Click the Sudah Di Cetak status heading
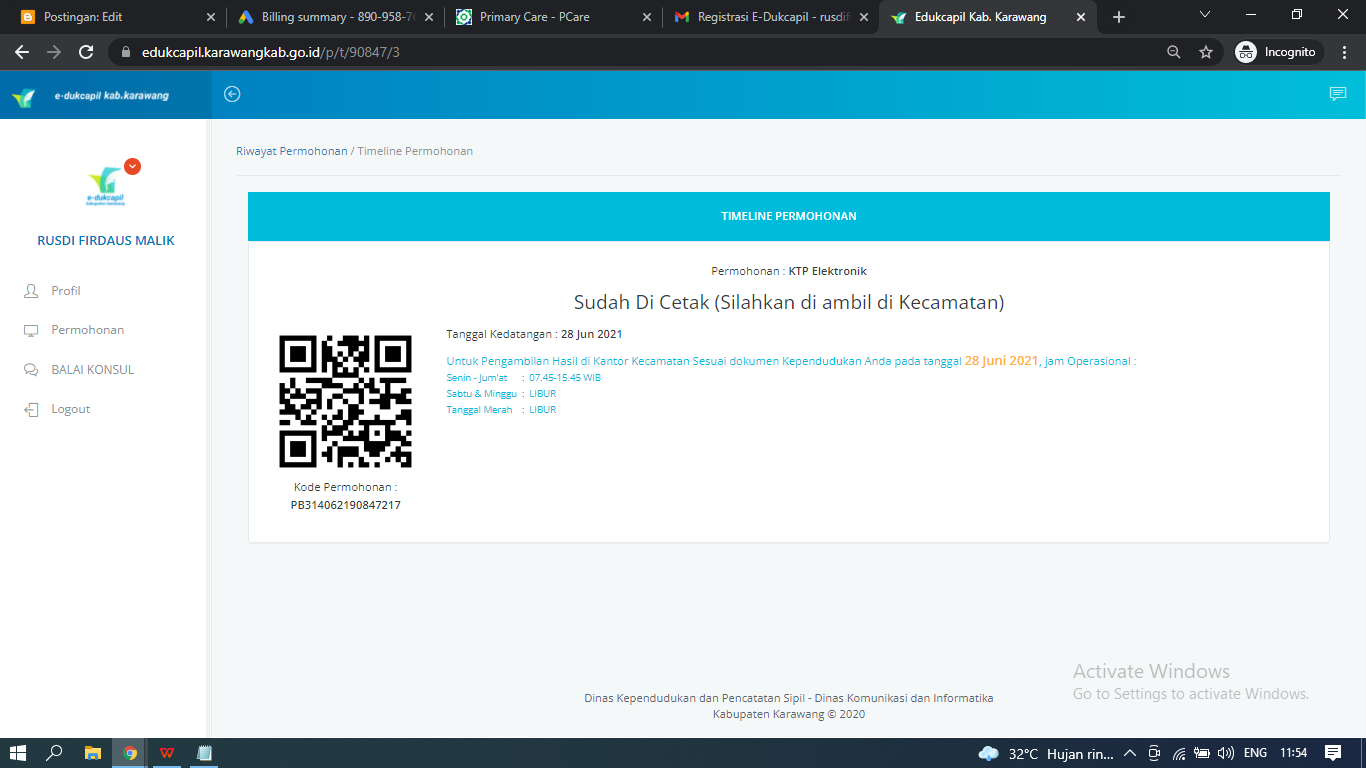The height and width of the screenshot is (768, 1366). 789,302
